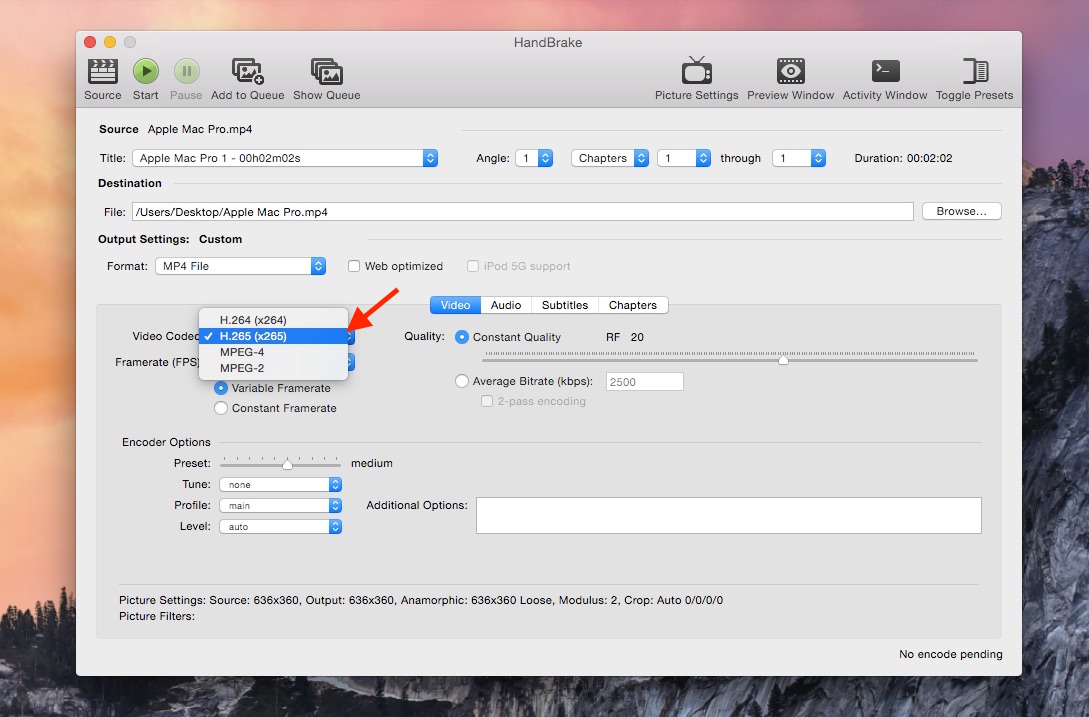The image size is (1089, 717).
Task: Open the Level dropdown showing auto
Action: 281,527
